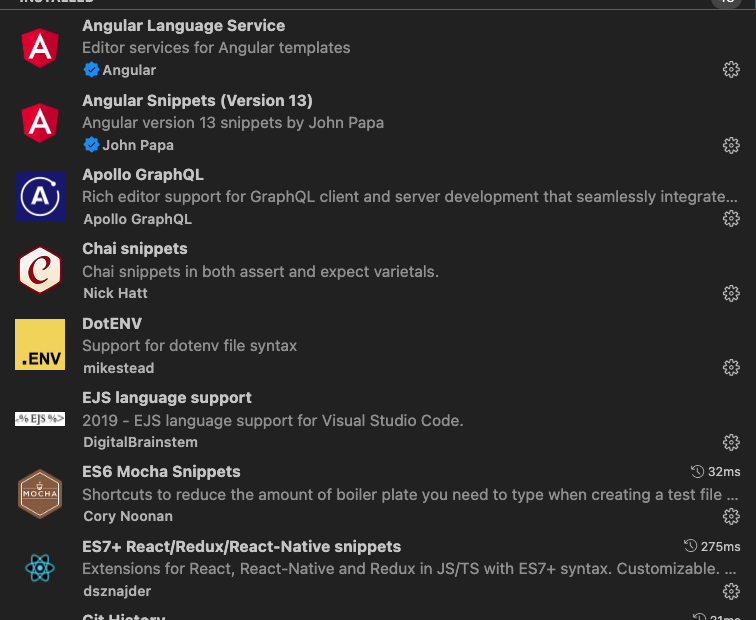Open manage gear for Angular Language Service

[x=731, y=70]
